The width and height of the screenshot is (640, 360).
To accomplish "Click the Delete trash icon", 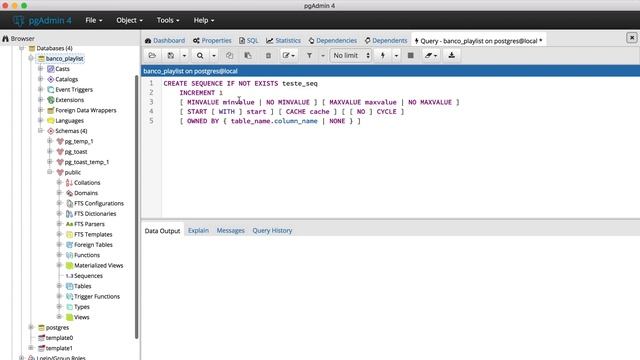I will [268, 56].
